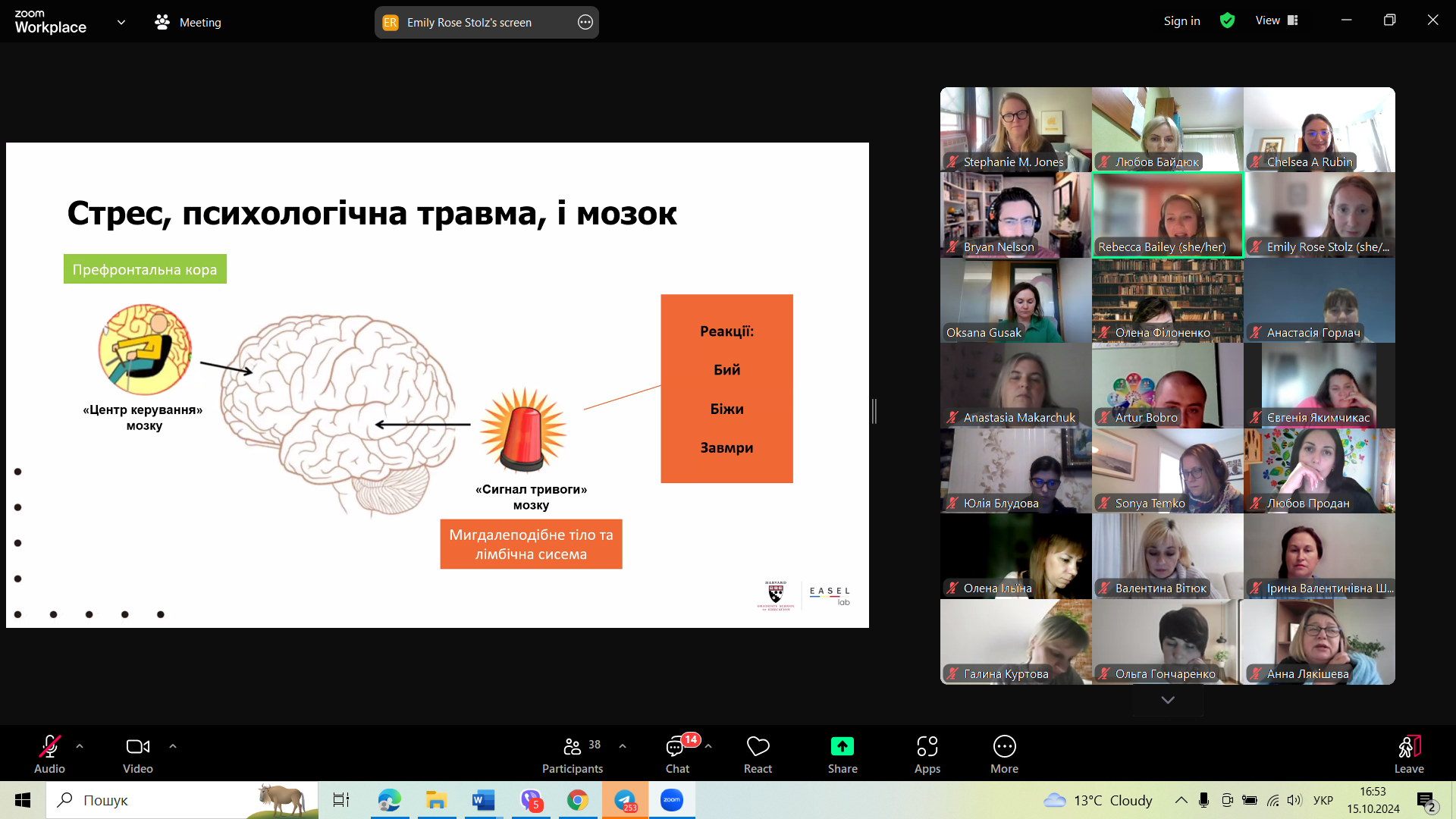1456x819 pixels.
Task: Expand video options caret beside Video
Action: (x=173, y=746)
